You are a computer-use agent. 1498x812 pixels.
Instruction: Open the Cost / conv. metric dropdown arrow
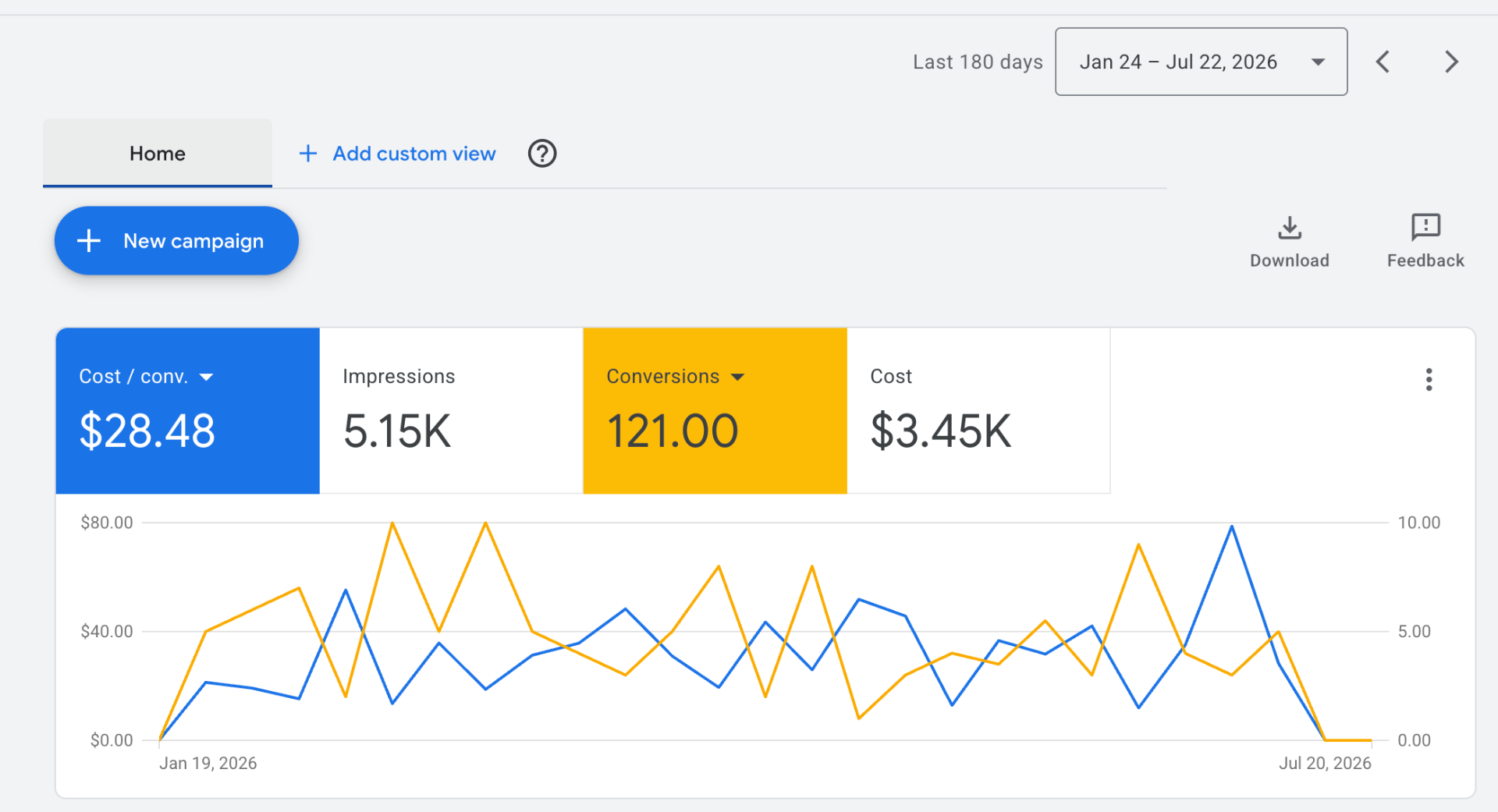(x=206, y=378)
